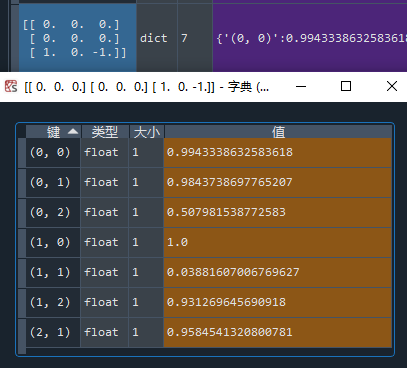Viewport: 407px width, 368px height.
Task: Click the 值 column header
Action: click(278, 132)
